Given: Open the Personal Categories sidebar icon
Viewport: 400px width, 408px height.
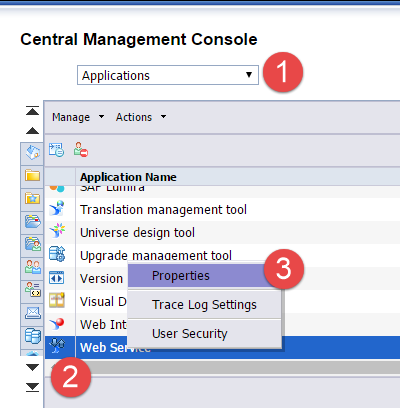Looking at the screenshot, I should (x=32, y=244).
